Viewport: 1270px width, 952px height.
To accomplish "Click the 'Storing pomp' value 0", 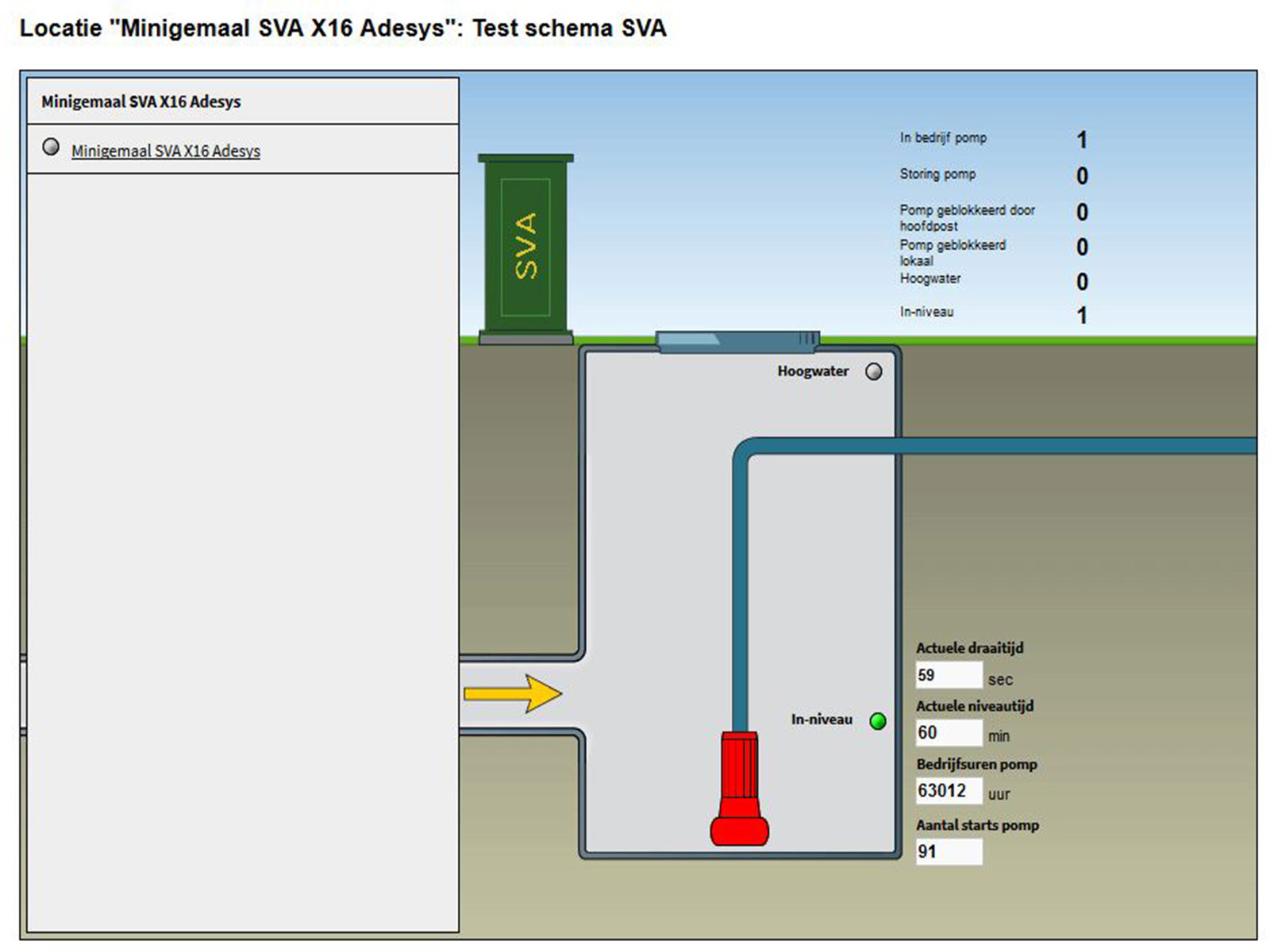I will 1082,176.
